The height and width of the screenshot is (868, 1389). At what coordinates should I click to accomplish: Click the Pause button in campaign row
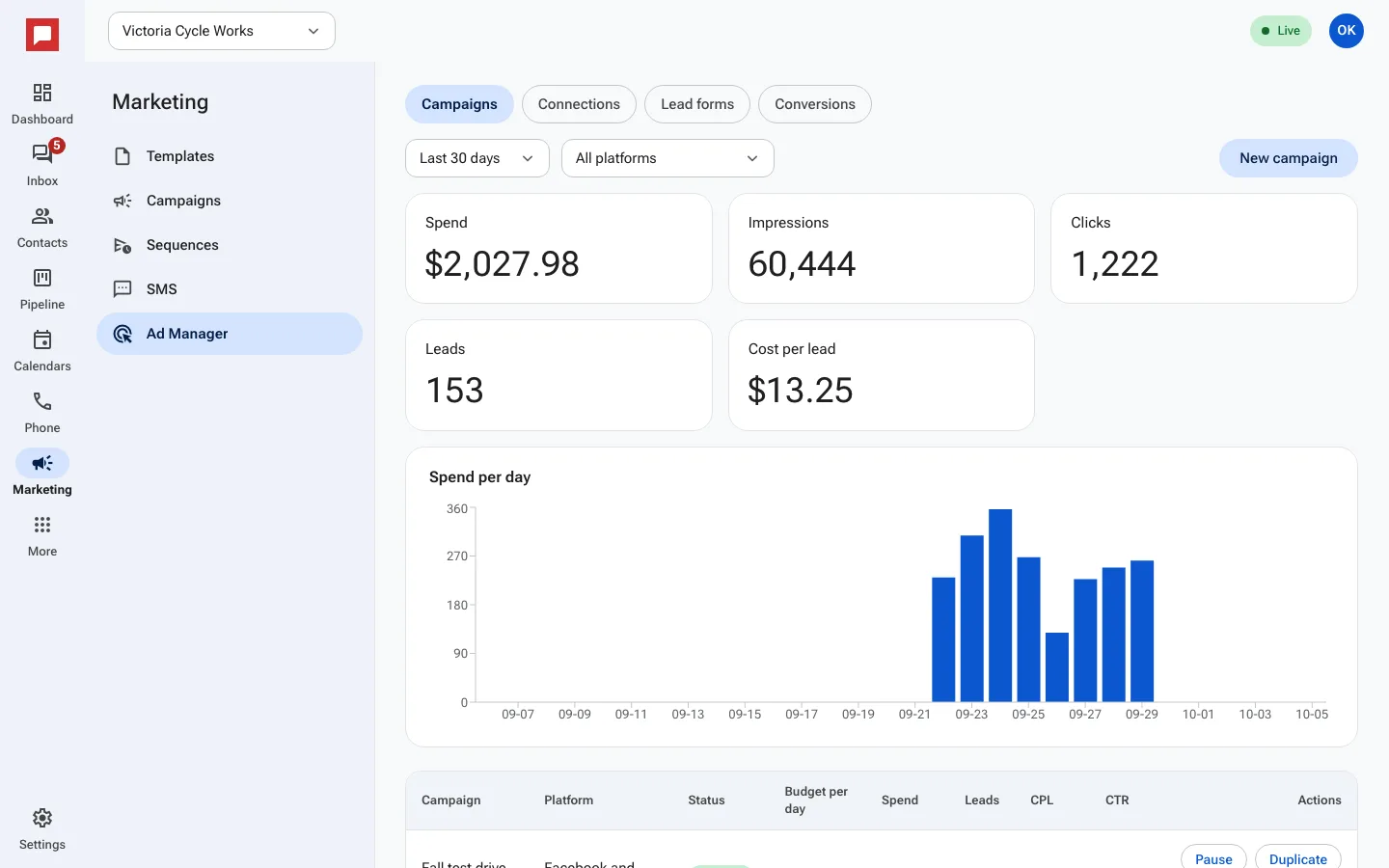[1213, 857]
